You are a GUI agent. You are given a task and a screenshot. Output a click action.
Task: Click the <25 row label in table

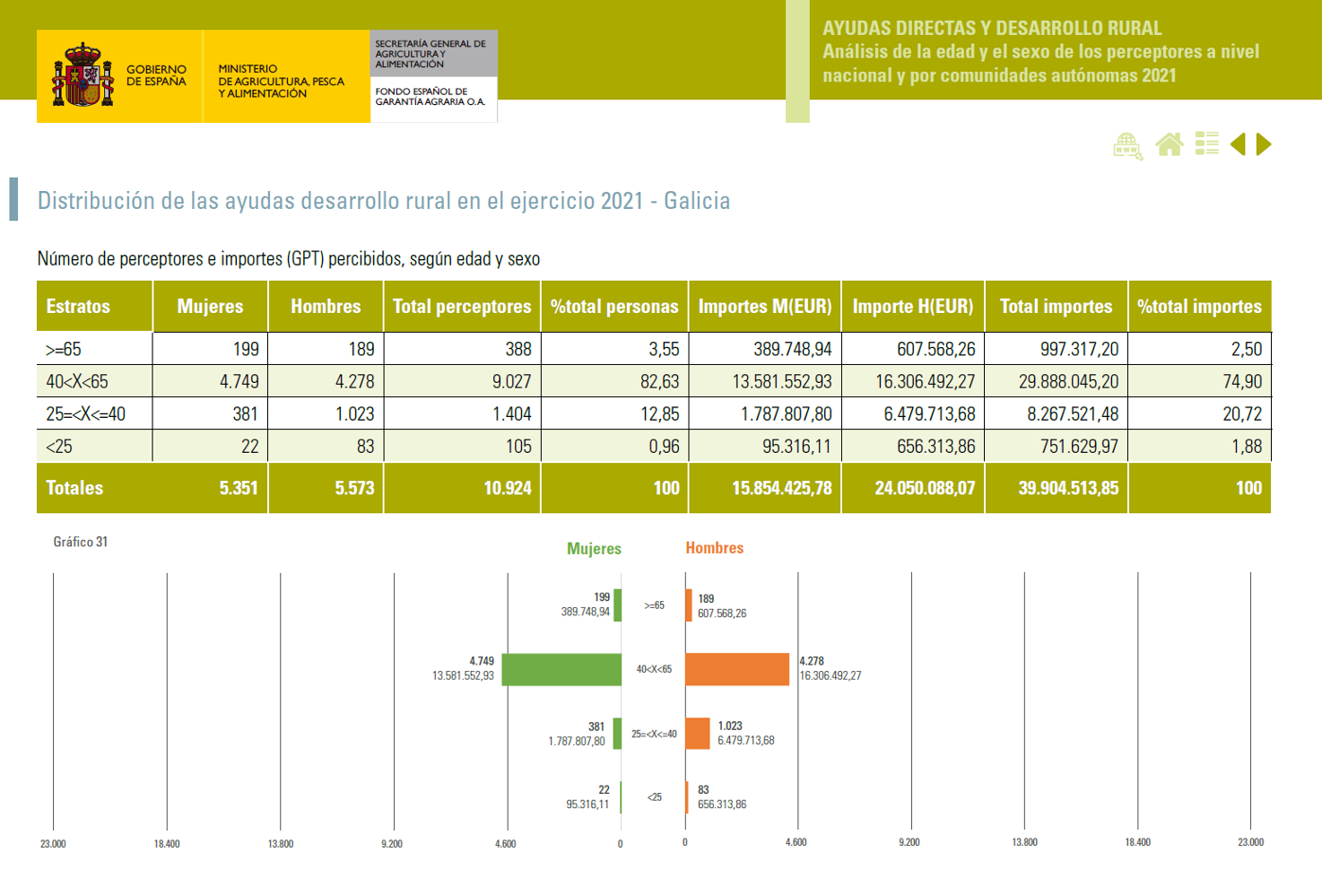pos(59,447)
